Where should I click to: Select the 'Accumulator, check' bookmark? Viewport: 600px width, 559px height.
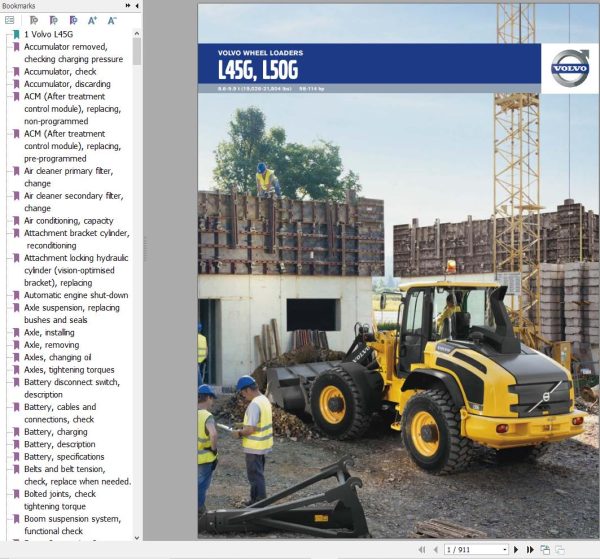click(x=60, y=72)
